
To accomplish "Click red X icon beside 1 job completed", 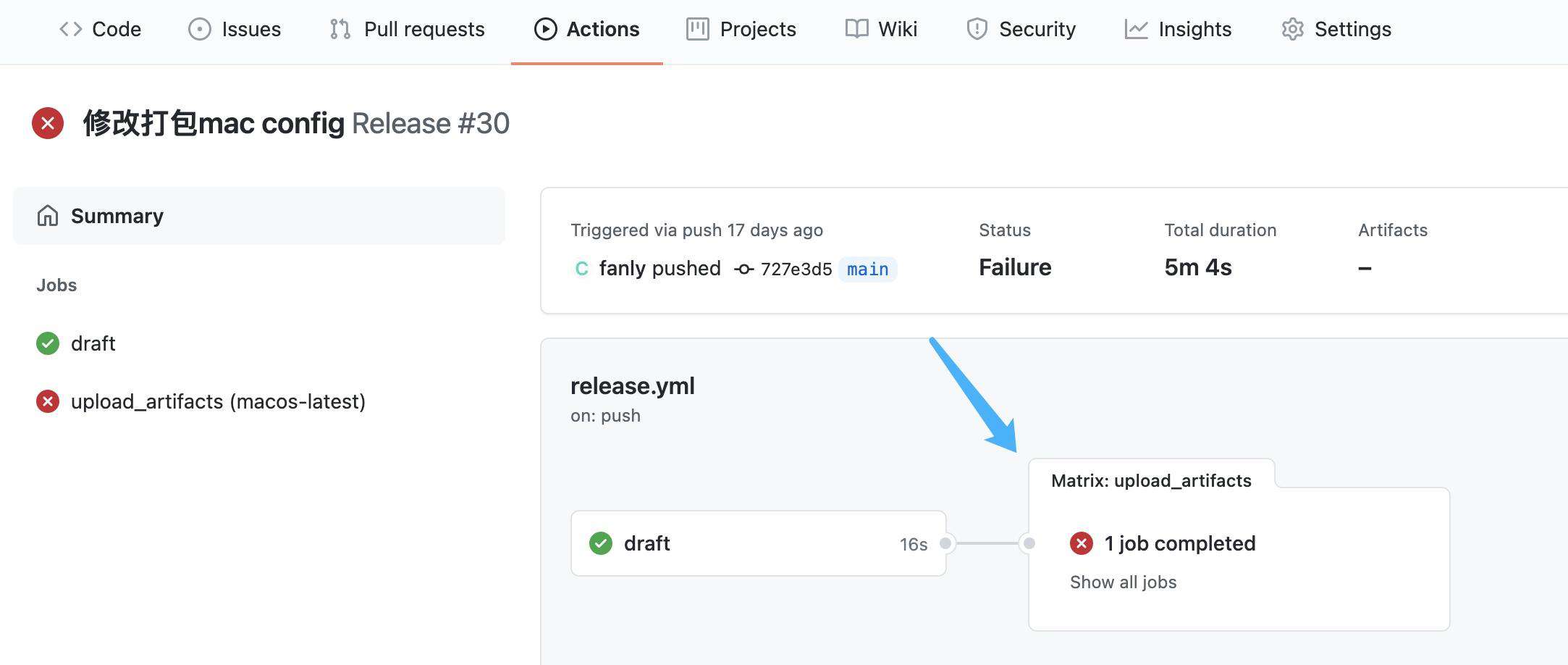I will (1082, 543).
